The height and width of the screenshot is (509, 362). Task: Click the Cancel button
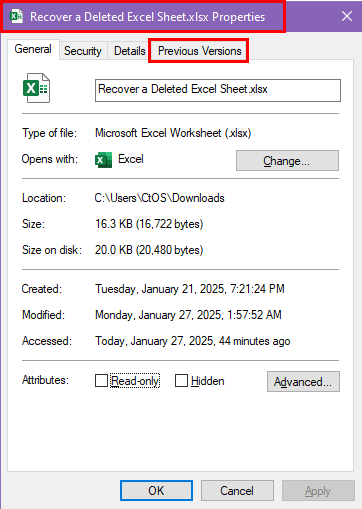click(x=237, y=491)
